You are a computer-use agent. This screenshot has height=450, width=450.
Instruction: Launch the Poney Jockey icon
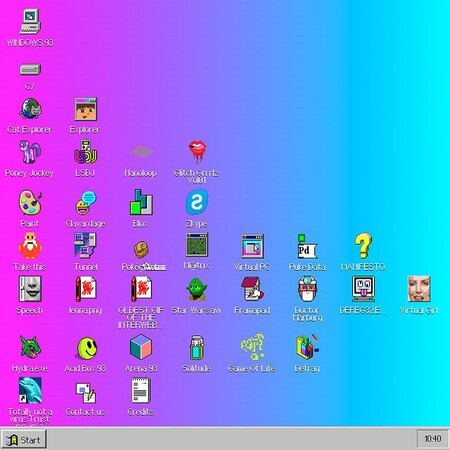point(30,152)
